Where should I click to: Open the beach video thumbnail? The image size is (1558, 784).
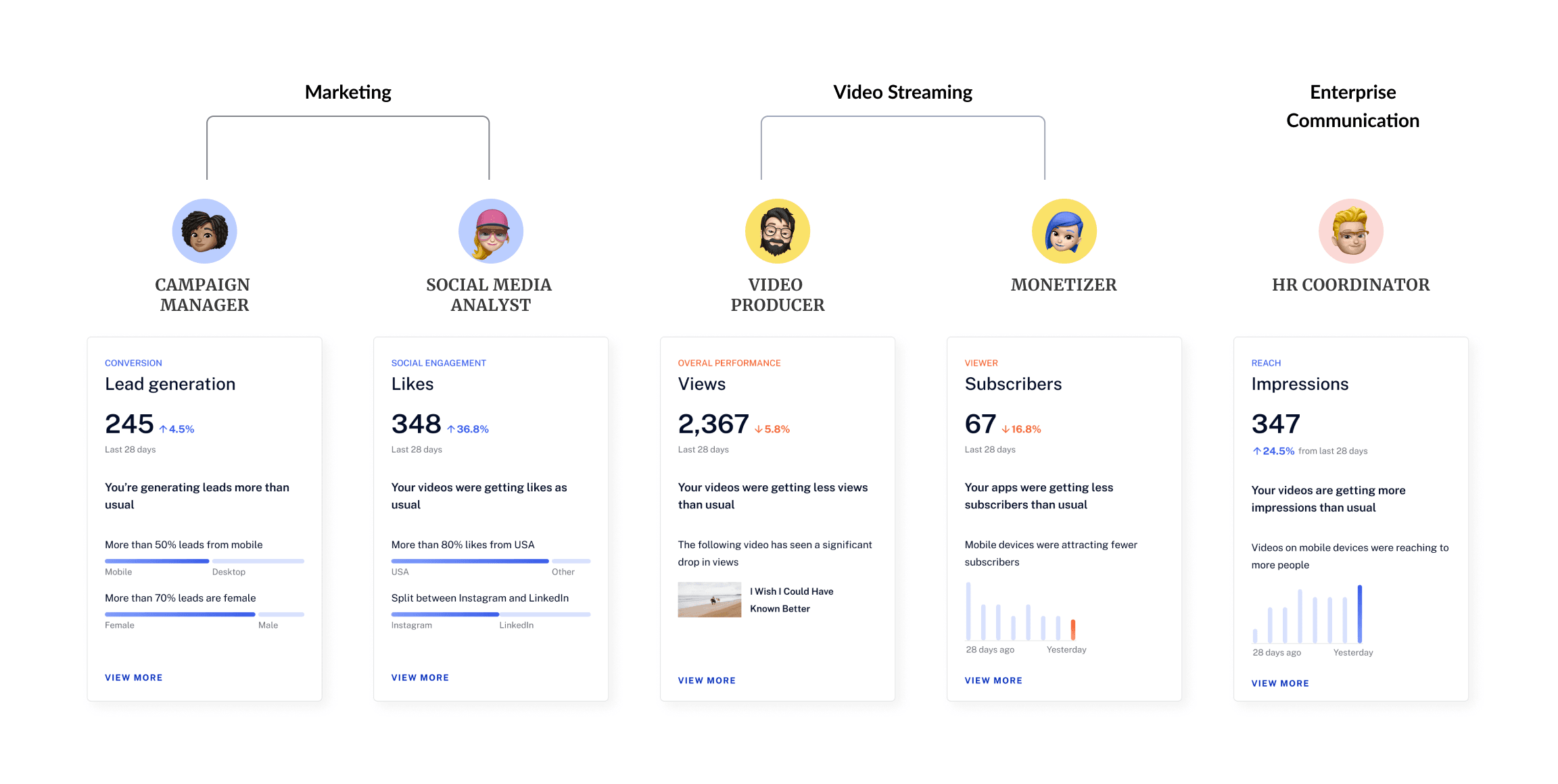709,599
